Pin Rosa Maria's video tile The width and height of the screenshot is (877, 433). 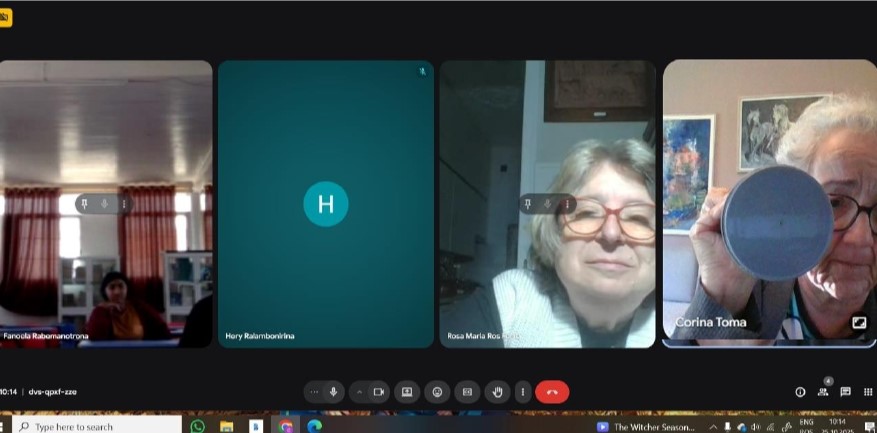click(528, 204)
